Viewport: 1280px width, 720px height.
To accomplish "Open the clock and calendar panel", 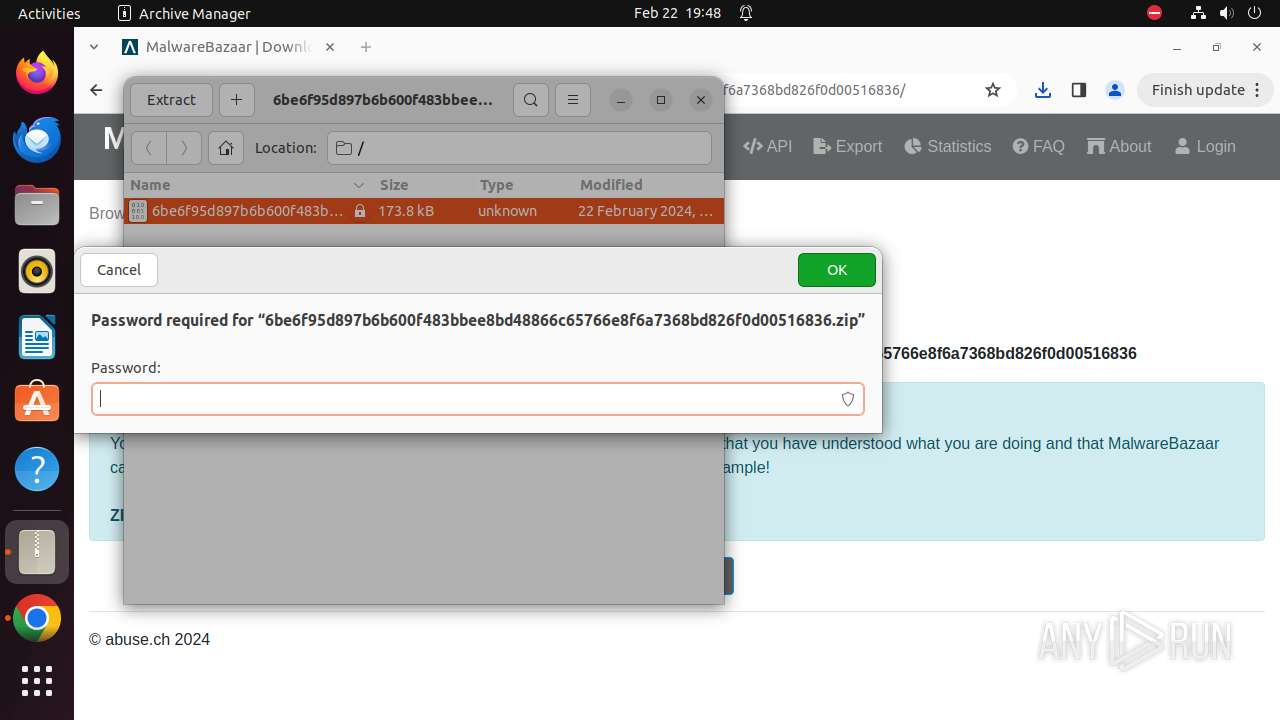I will coord(677,13).
